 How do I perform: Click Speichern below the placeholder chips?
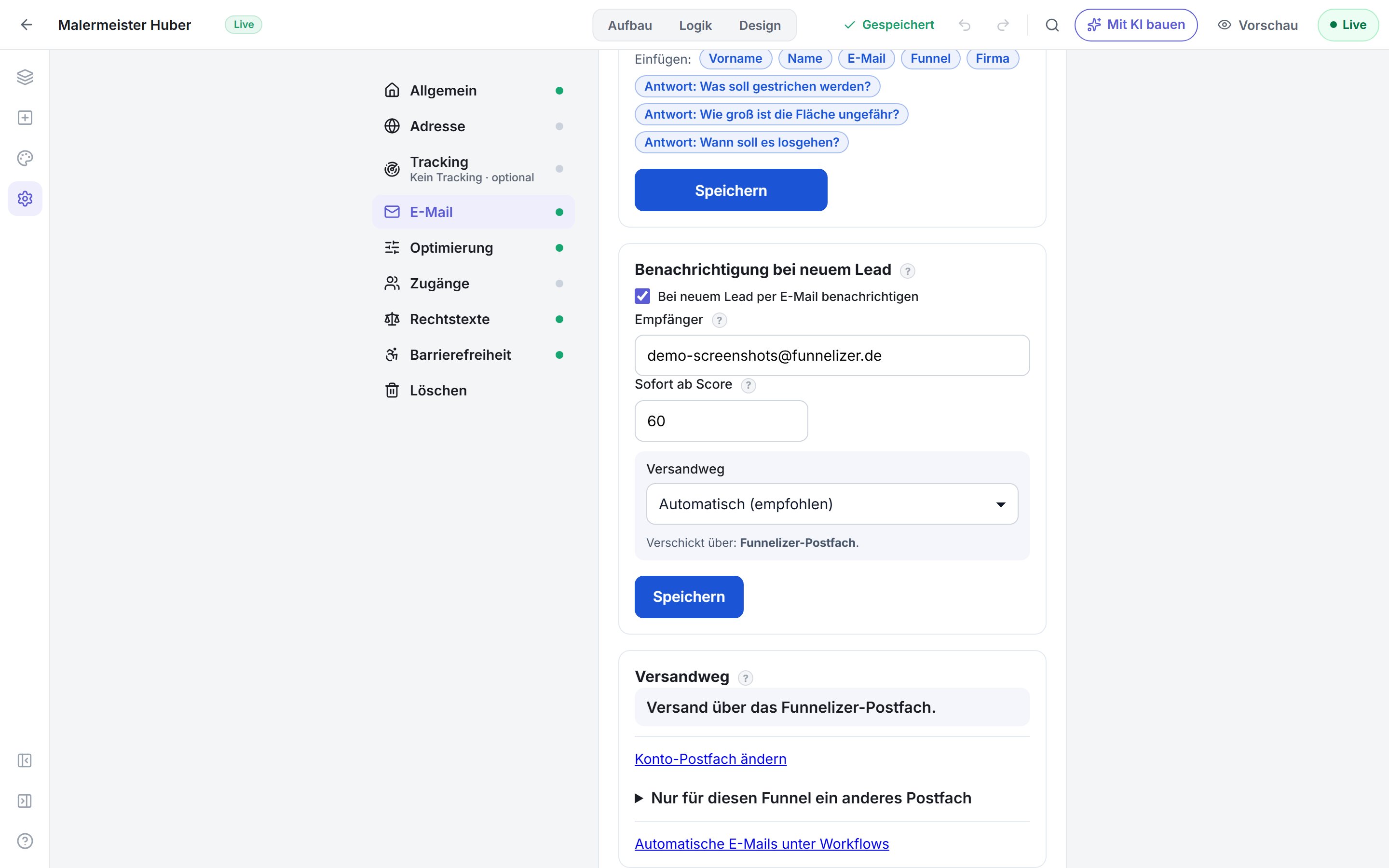click(x=731, y=190)
